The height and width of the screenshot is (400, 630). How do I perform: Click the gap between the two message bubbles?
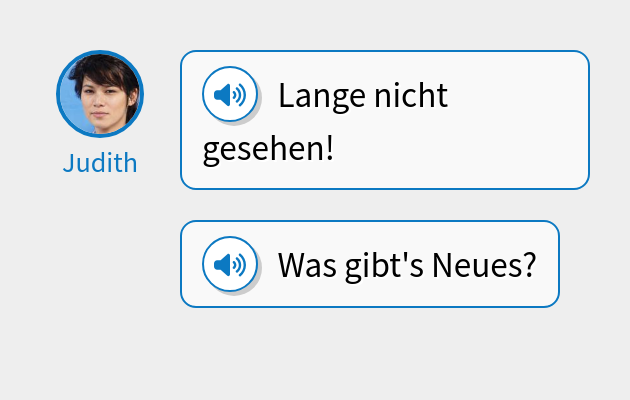[384, 205]
